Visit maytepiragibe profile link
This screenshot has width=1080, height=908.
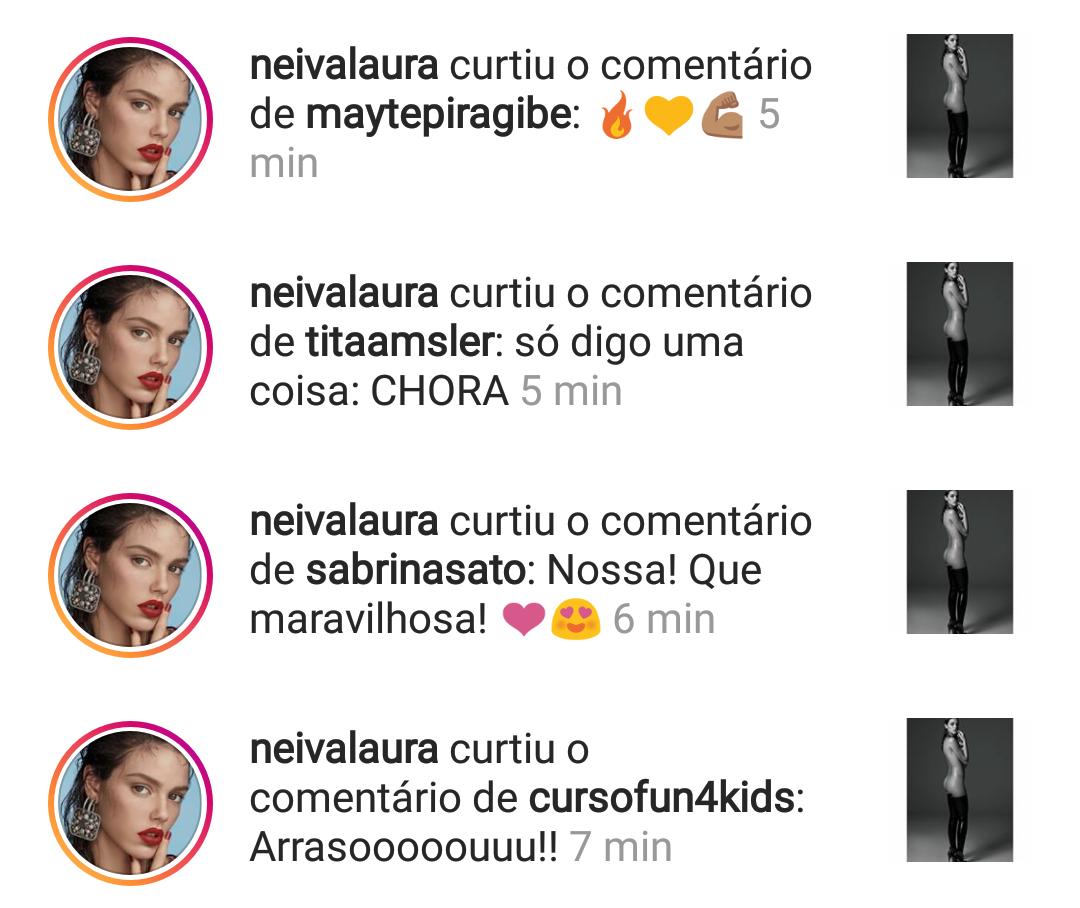pyautogui.click(x=438, y=115)
